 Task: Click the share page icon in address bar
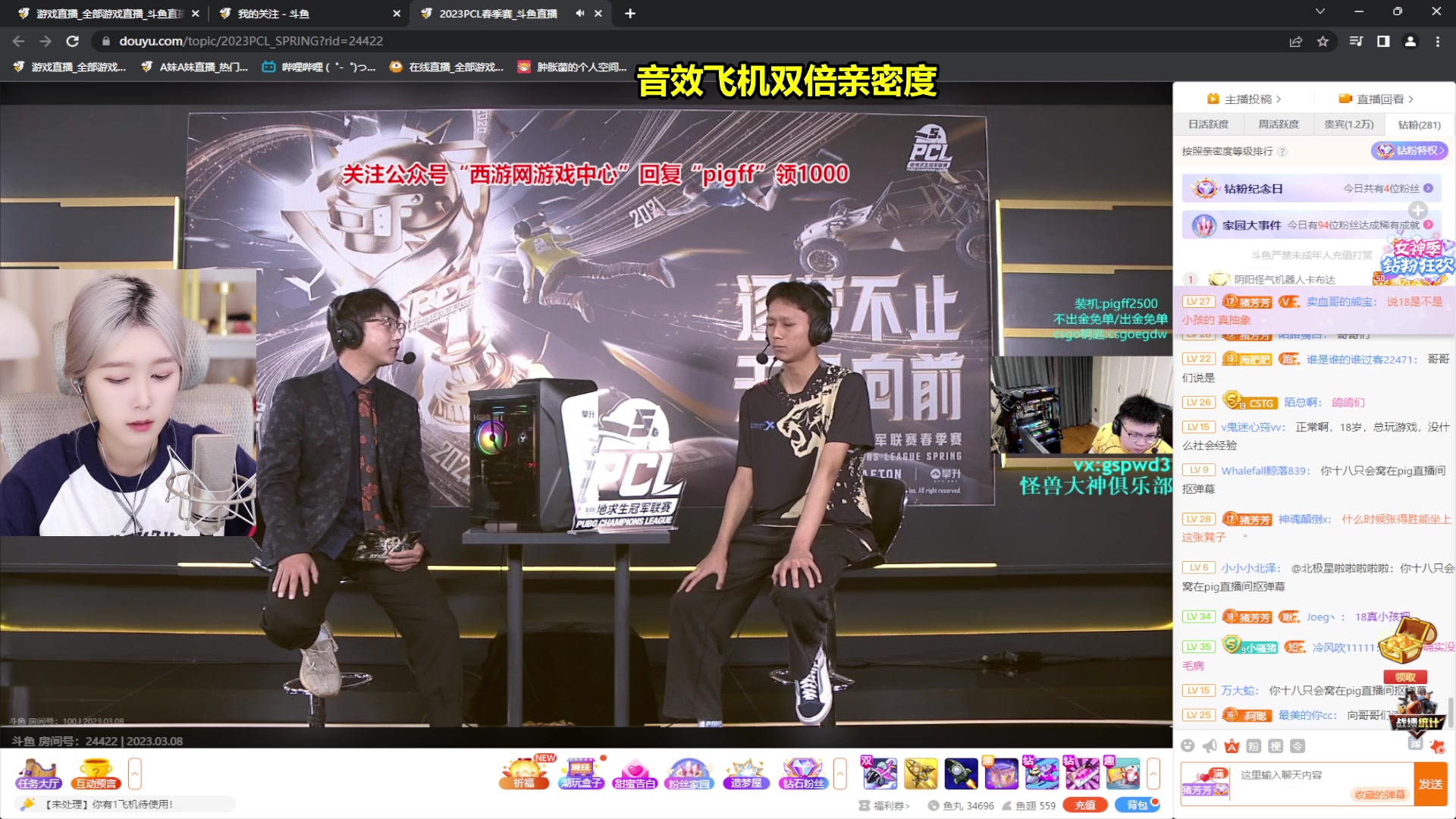1296,41
